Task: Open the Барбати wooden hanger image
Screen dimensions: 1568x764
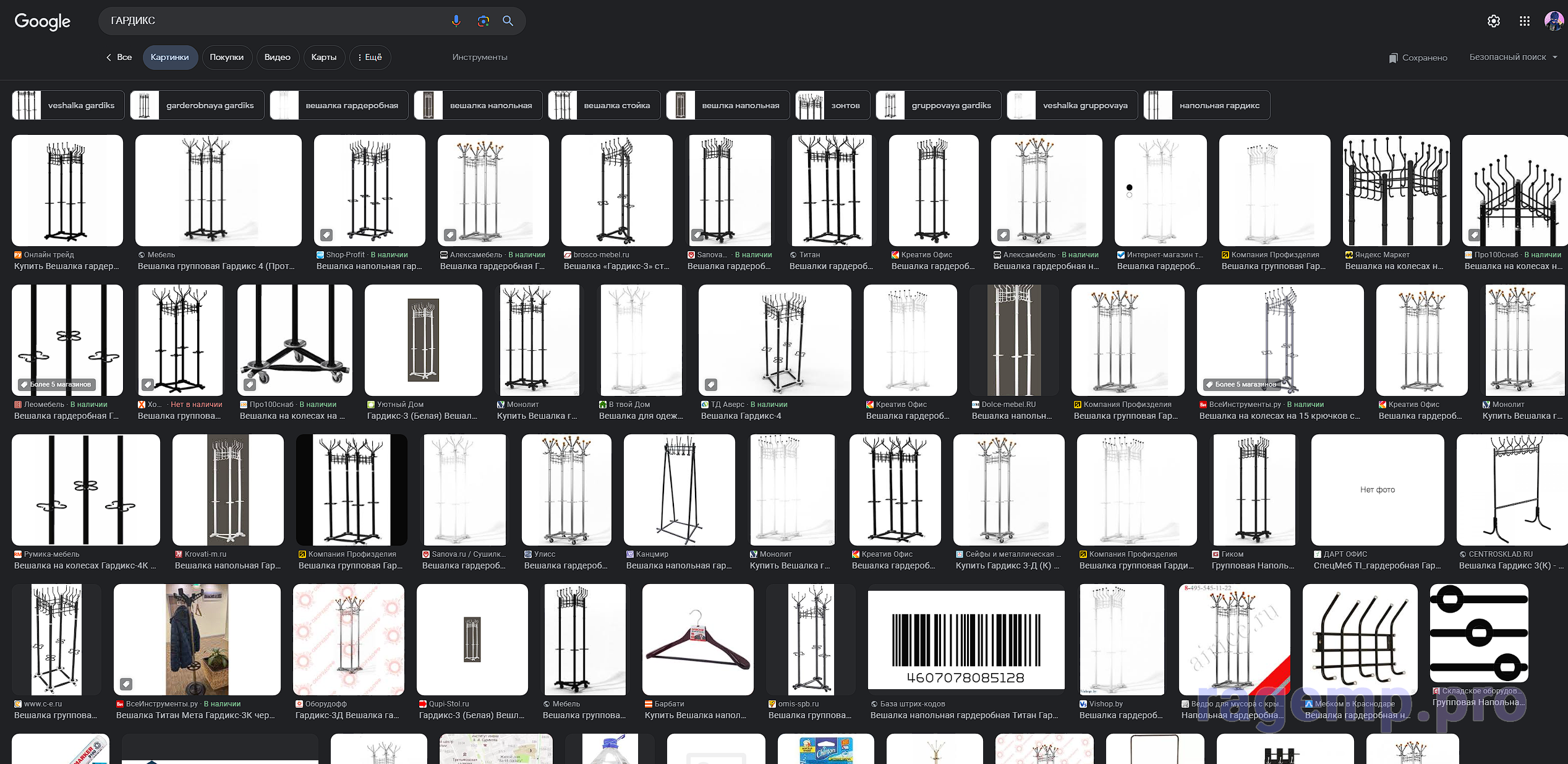Action: pos(697,640)
